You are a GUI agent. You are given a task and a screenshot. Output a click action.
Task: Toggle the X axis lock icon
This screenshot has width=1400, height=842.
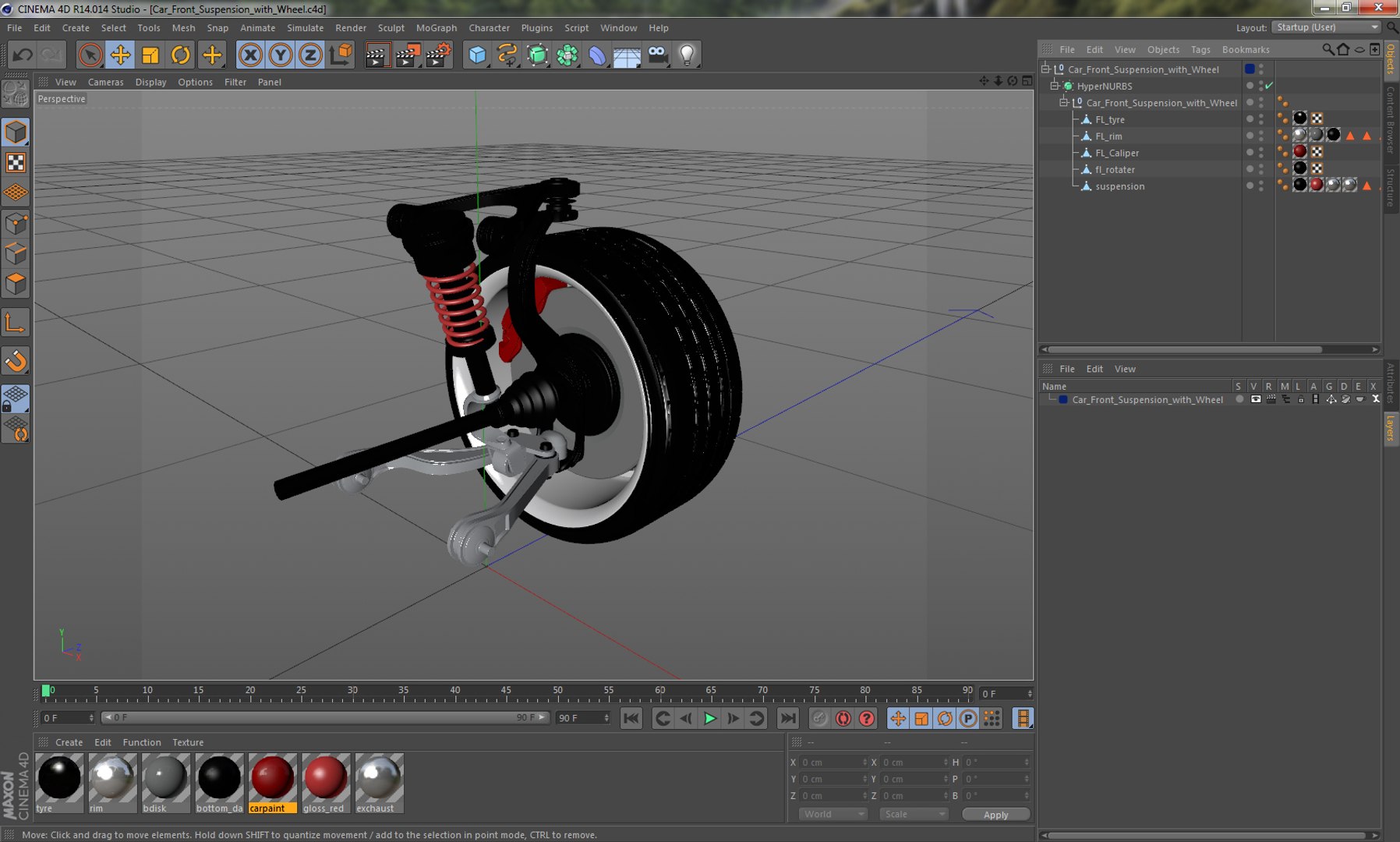pyautogui.click(x=250, y=55)
